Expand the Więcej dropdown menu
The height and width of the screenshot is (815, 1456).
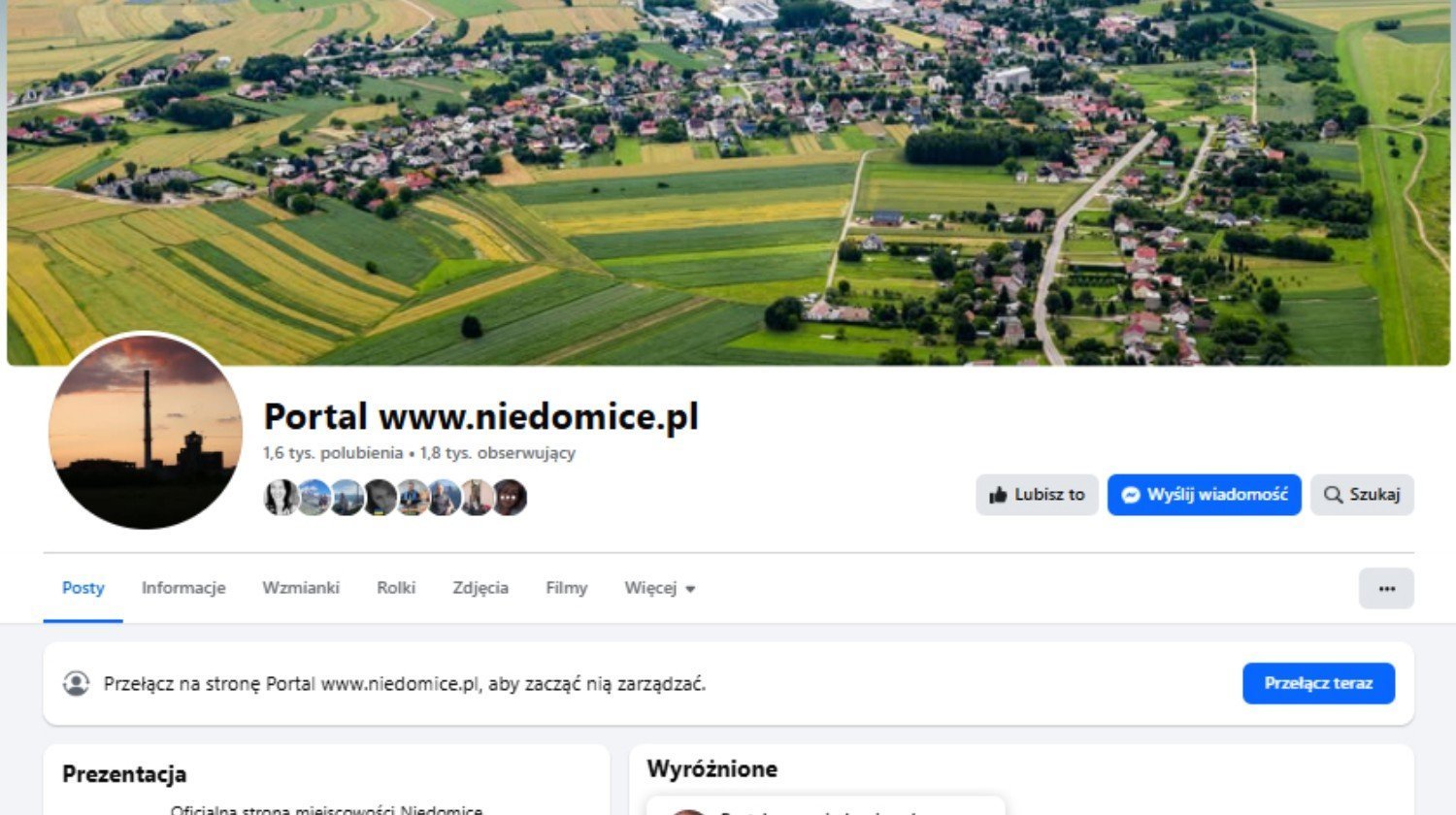(x=660, y=588)
